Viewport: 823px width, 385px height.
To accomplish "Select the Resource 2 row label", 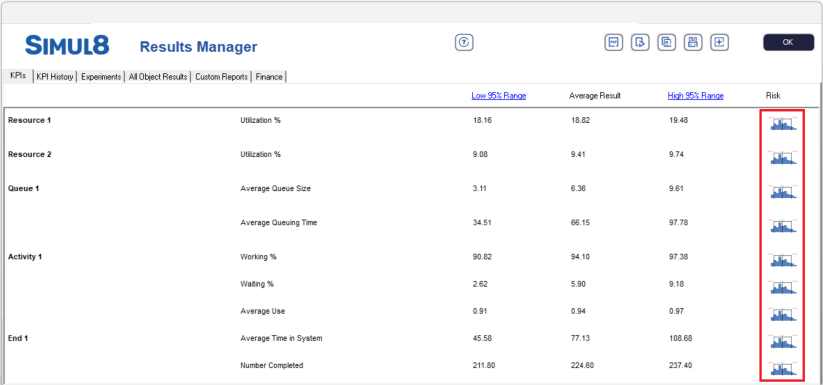I will tap(30, 154).
